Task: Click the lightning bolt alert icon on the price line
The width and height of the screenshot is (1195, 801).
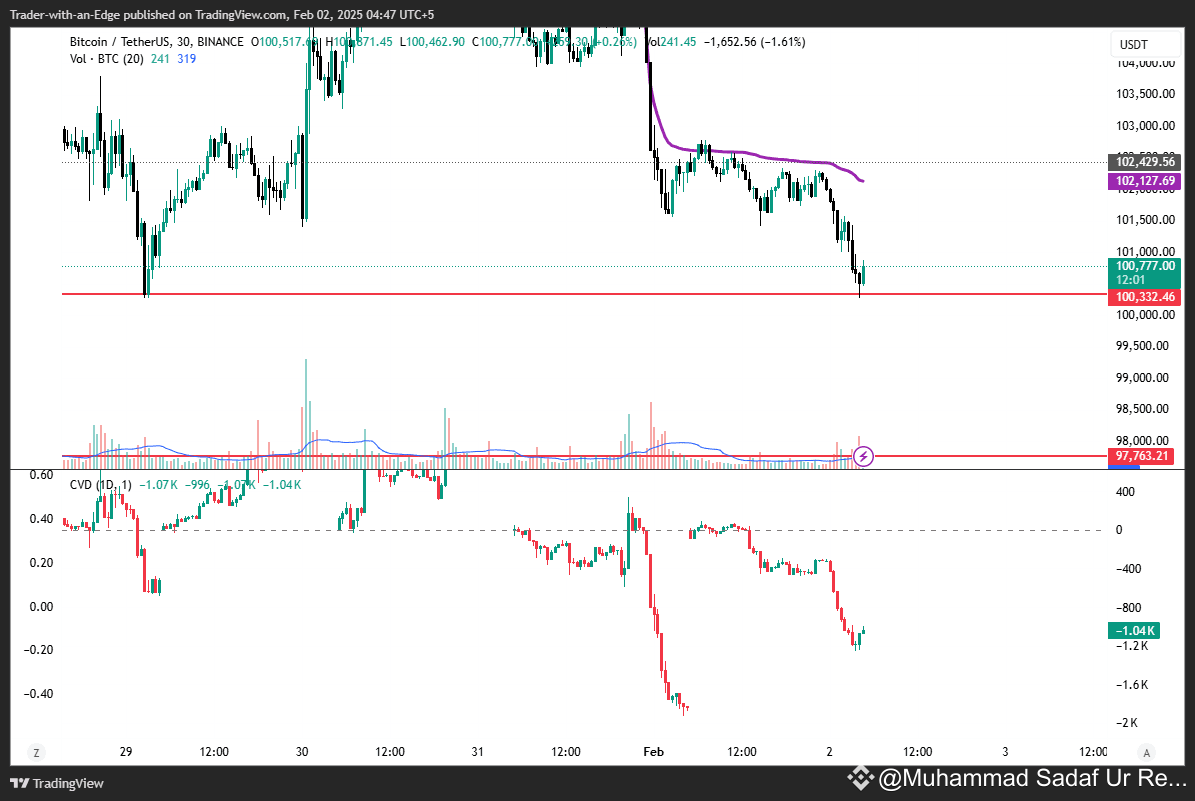Action: coord(862,456)
